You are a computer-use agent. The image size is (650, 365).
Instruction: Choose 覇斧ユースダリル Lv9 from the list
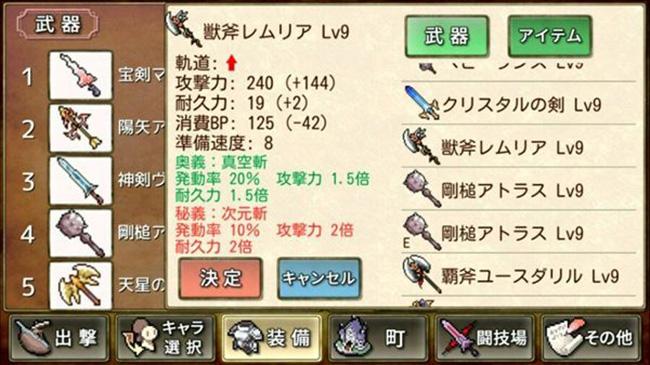(518, 275)
